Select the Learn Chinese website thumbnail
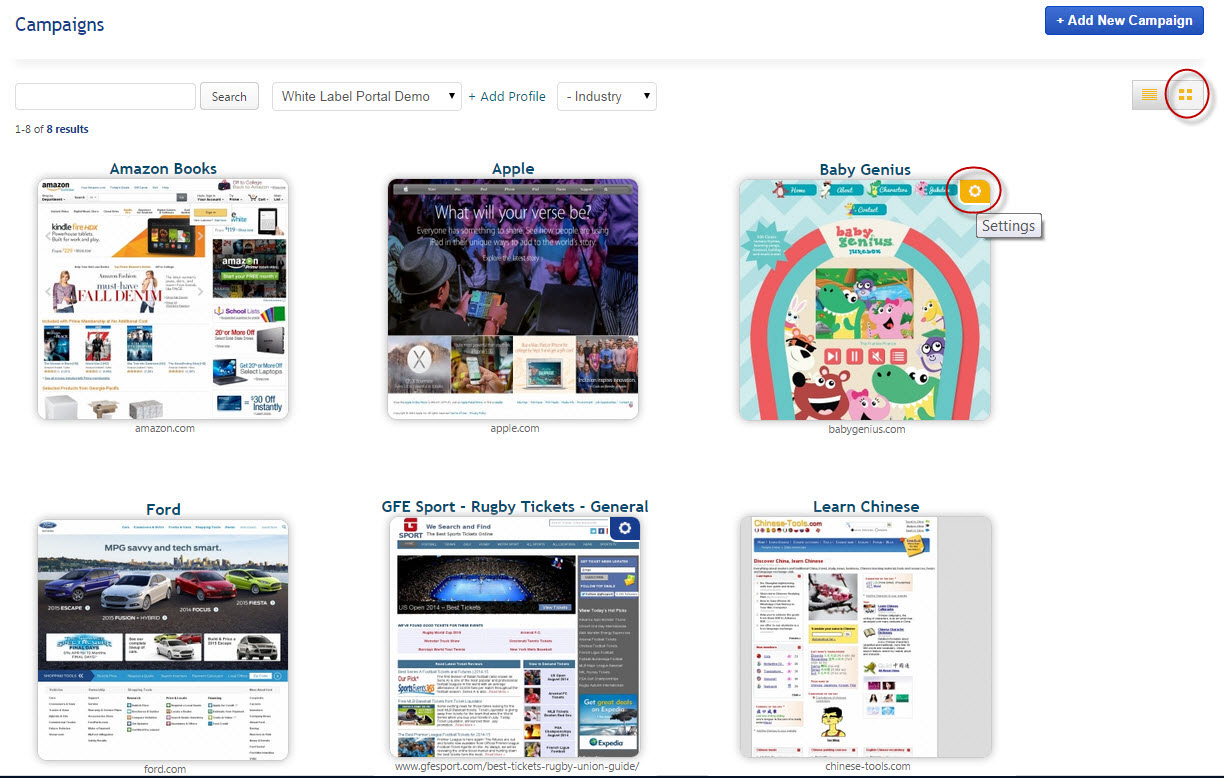The height and width of the screenshot is (778, 1224). pos(865,637)
